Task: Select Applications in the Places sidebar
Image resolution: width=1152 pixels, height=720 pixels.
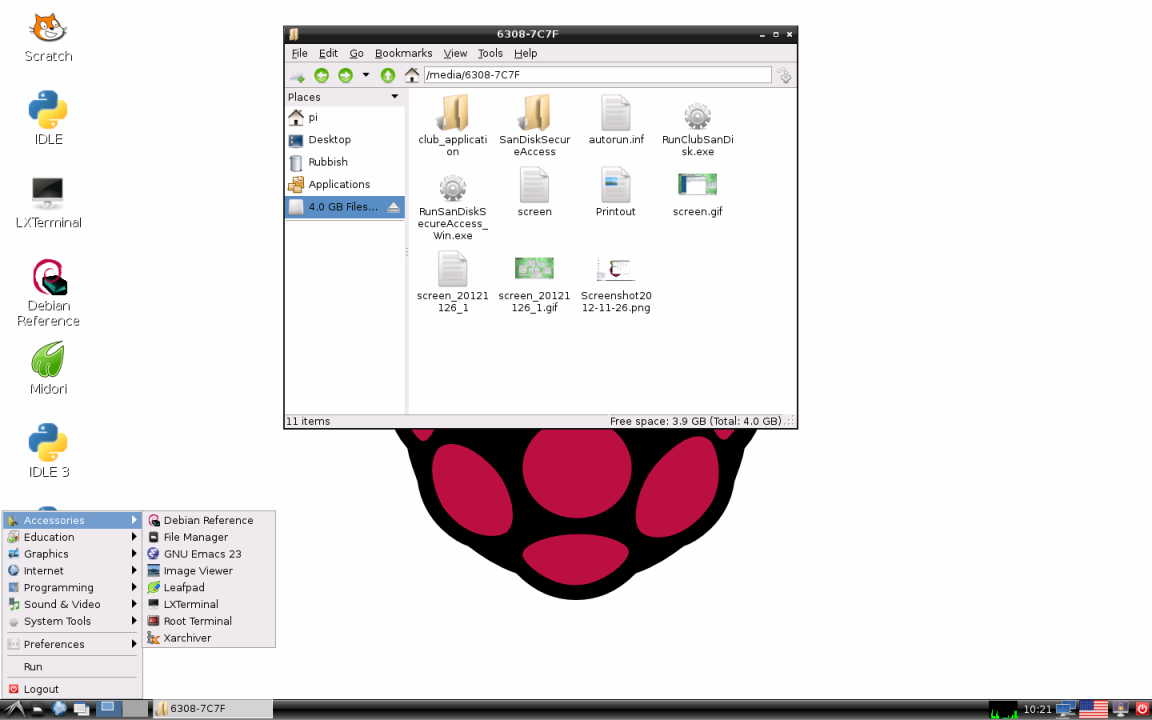Action: click(345, 184)
